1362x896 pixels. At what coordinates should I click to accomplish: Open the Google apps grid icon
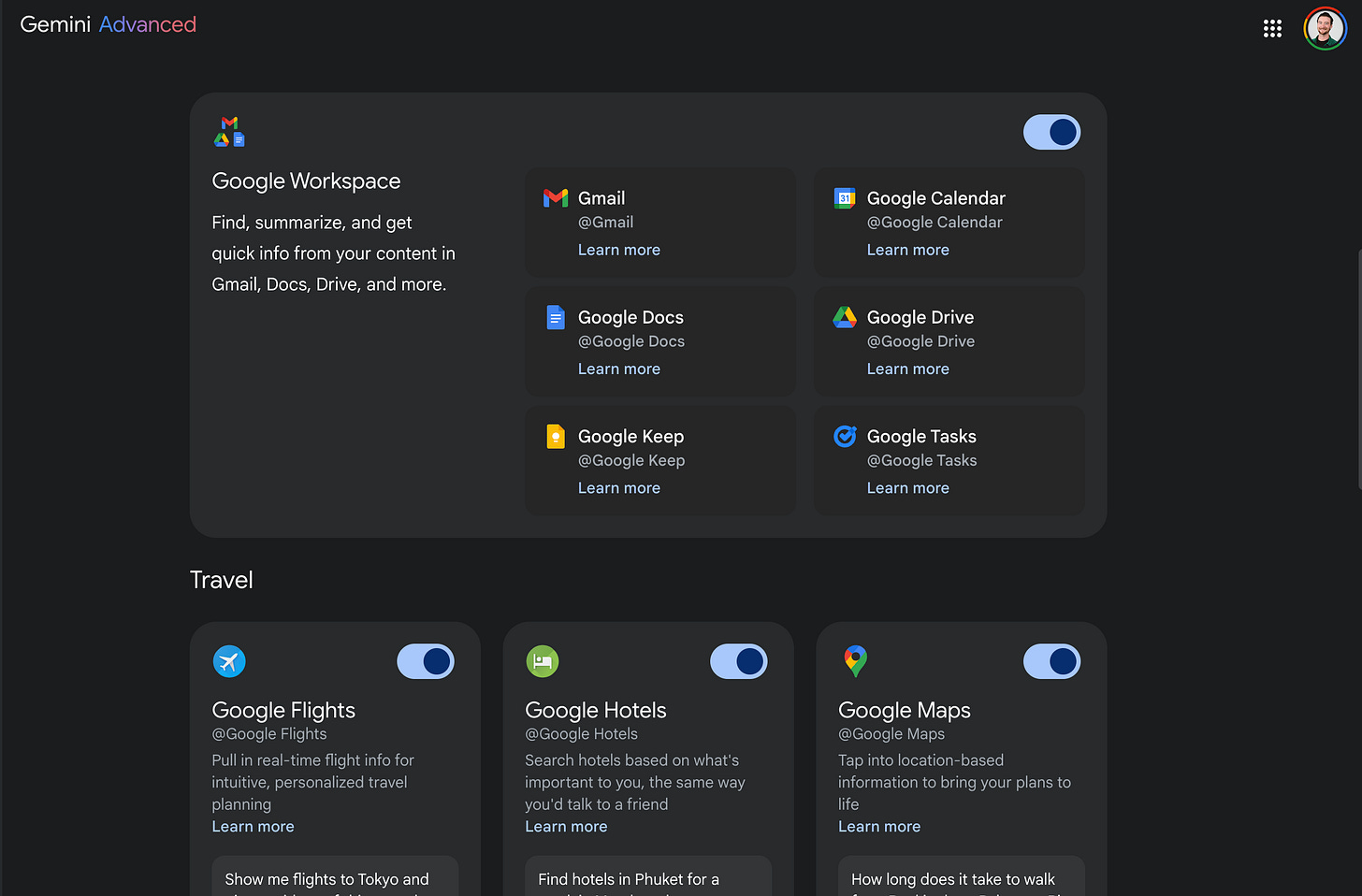pos(1272,29)
